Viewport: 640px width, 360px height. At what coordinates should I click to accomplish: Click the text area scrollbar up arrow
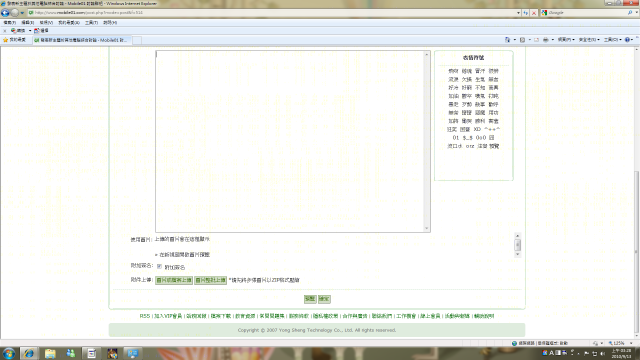[x=427, y=54]
